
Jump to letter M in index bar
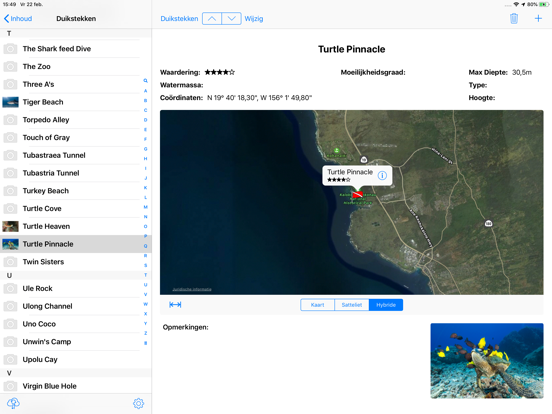[145, 207]
